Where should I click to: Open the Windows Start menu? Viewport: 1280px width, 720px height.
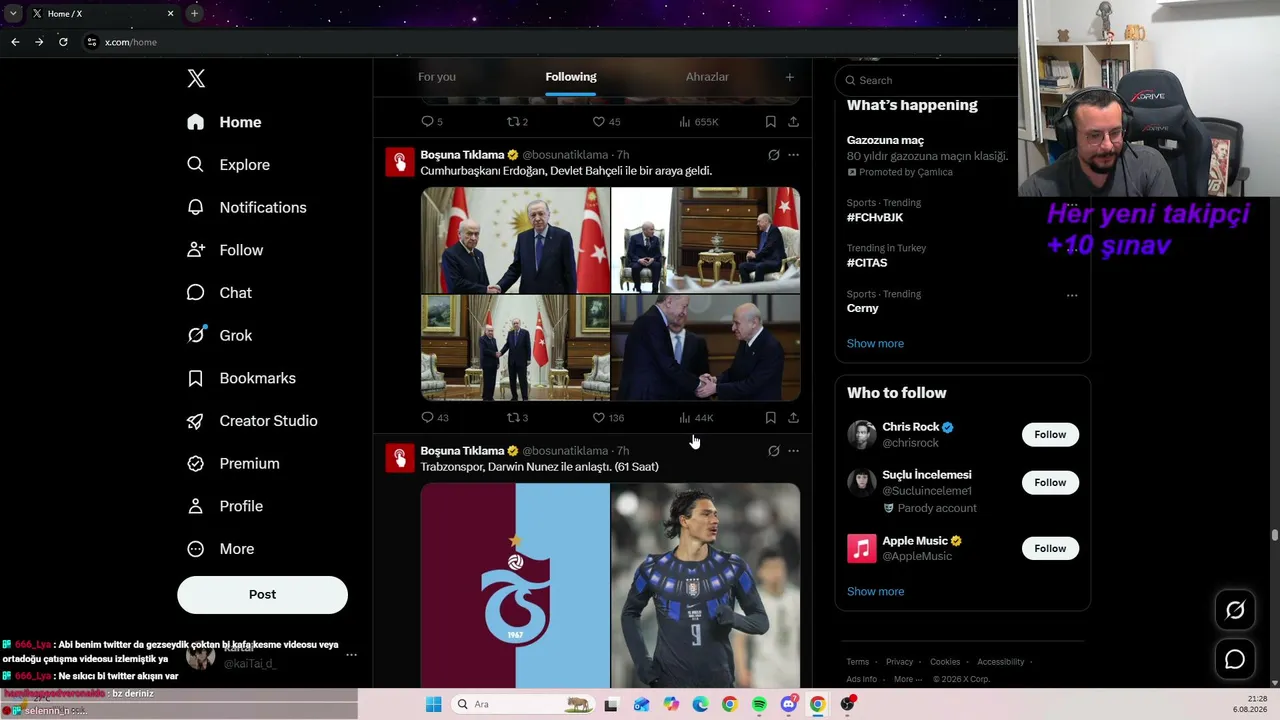(433, 705)
